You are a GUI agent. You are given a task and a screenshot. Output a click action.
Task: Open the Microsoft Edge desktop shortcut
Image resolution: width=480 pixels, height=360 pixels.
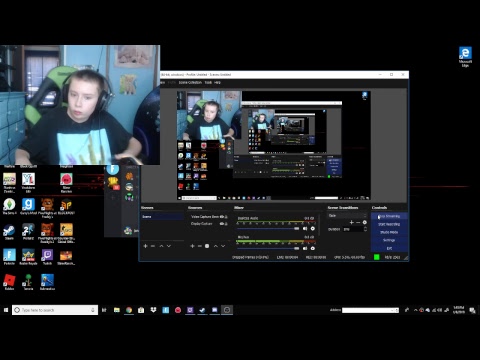coord(465,57)
